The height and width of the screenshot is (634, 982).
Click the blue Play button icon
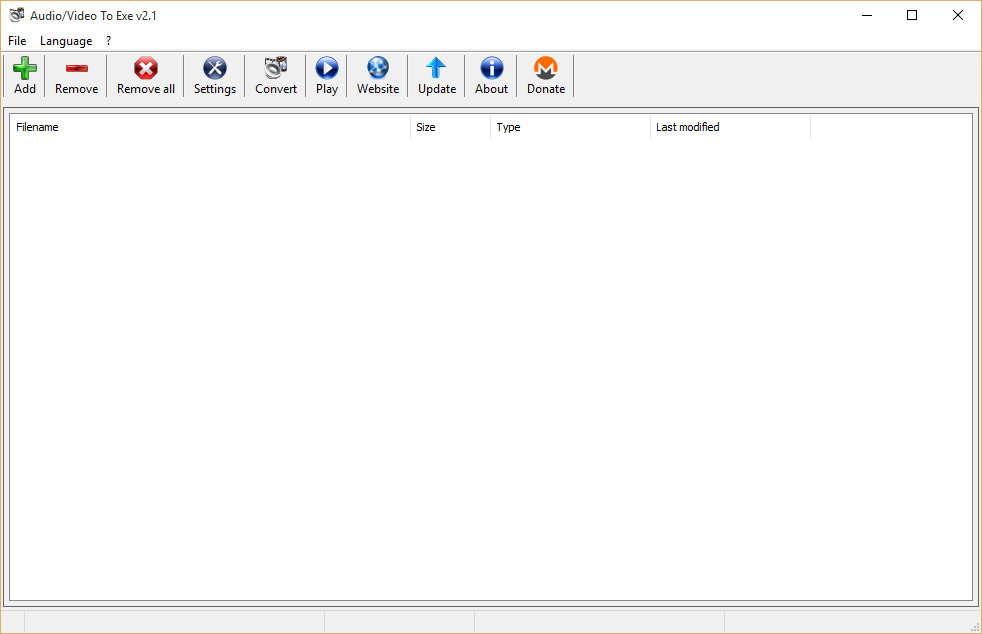(x=326, y=68)
